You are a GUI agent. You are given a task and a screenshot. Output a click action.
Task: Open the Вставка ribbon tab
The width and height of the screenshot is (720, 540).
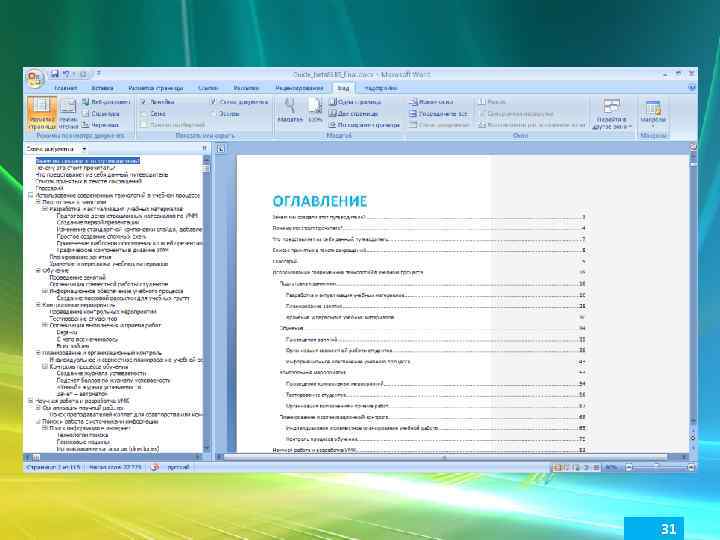coord(102,88)
